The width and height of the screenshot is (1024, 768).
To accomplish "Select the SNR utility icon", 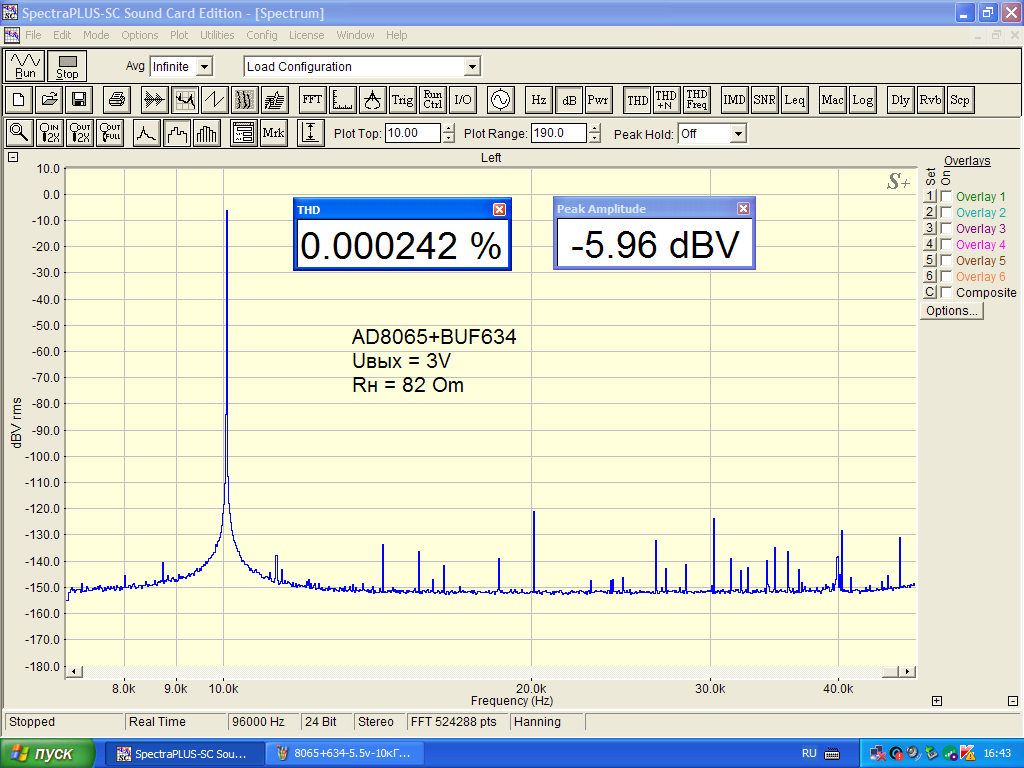I will [765, 100].
